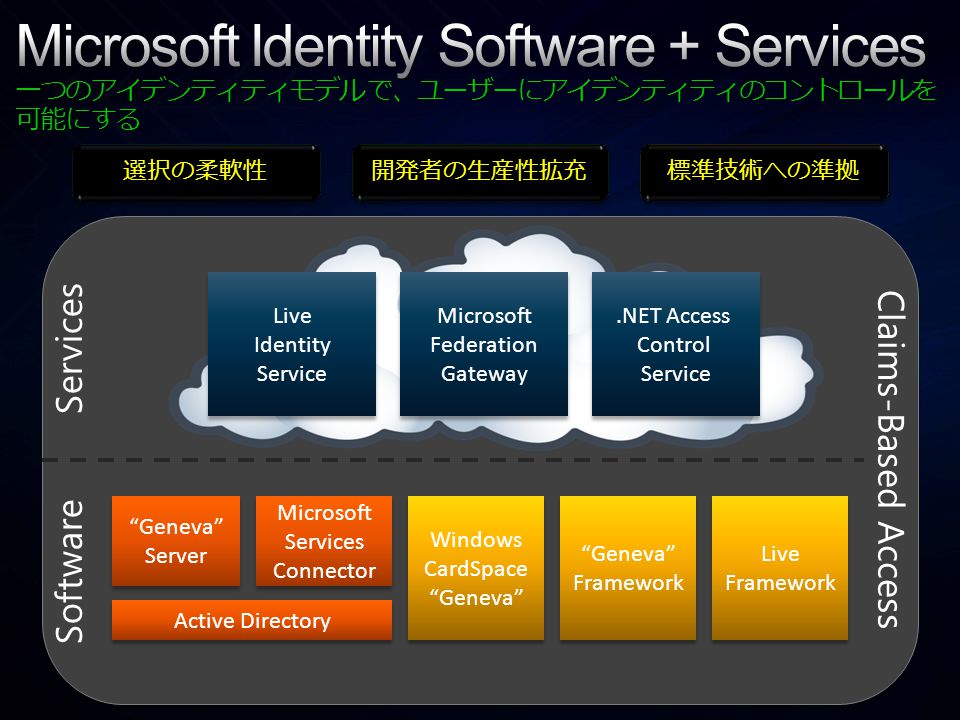Select the green Japanese subtitle text
The height and width of the screenshot is (720, 960).
tap(475, 104)
